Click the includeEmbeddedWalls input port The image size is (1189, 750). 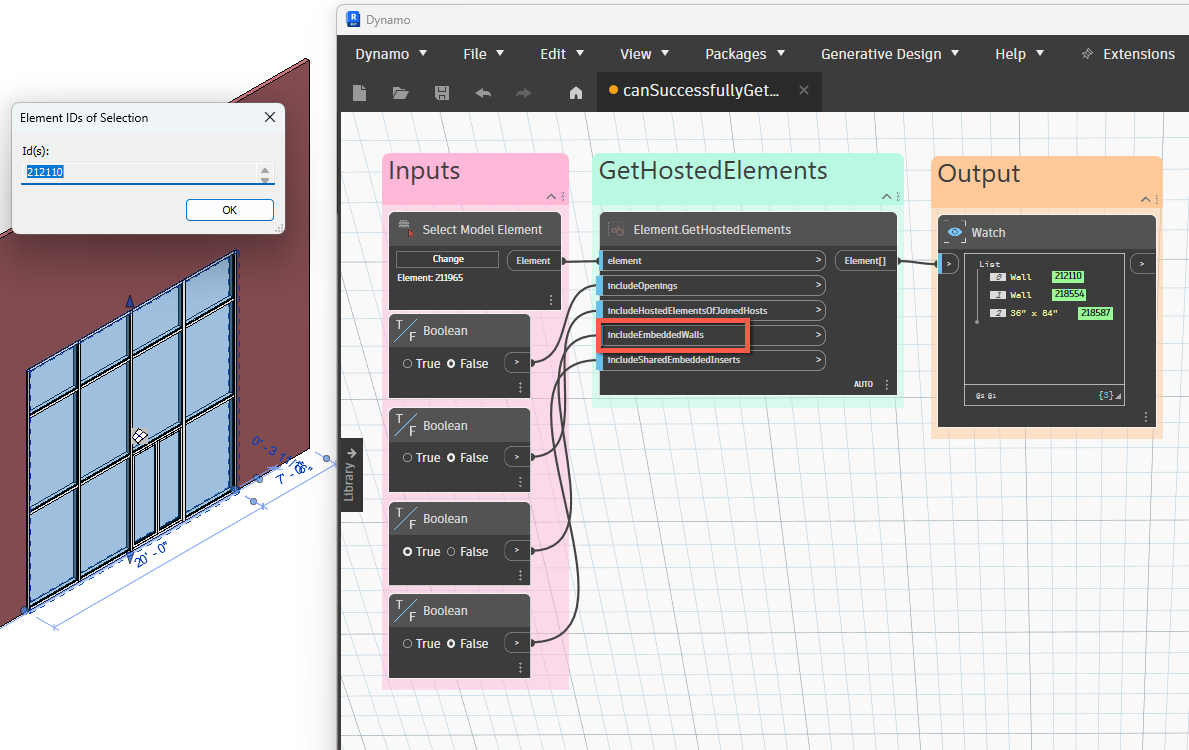click(x=712, y=334)
